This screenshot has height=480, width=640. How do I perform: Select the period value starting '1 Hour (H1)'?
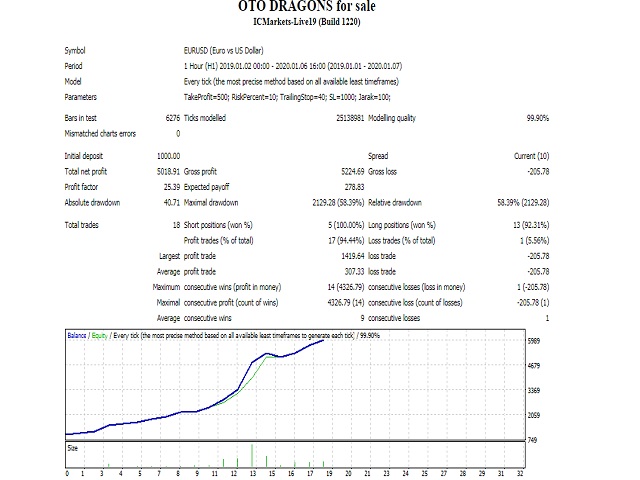[x=293, y=66]
